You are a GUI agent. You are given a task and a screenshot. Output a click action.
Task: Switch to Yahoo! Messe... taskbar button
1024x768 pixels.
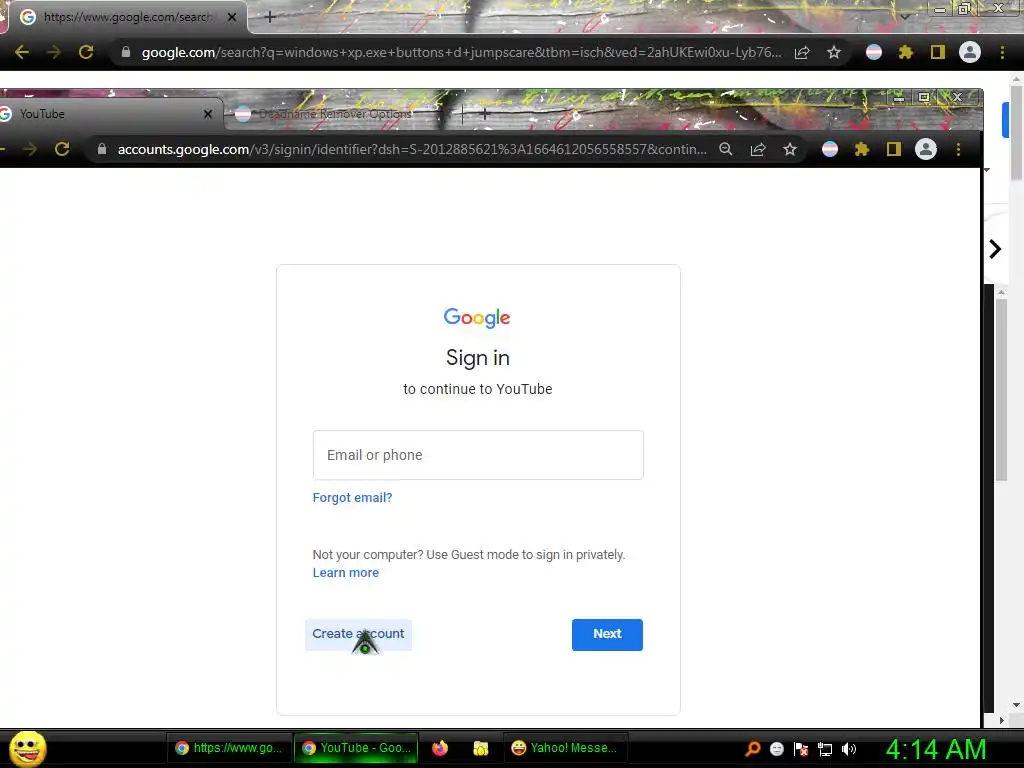(x=566, y=748)
